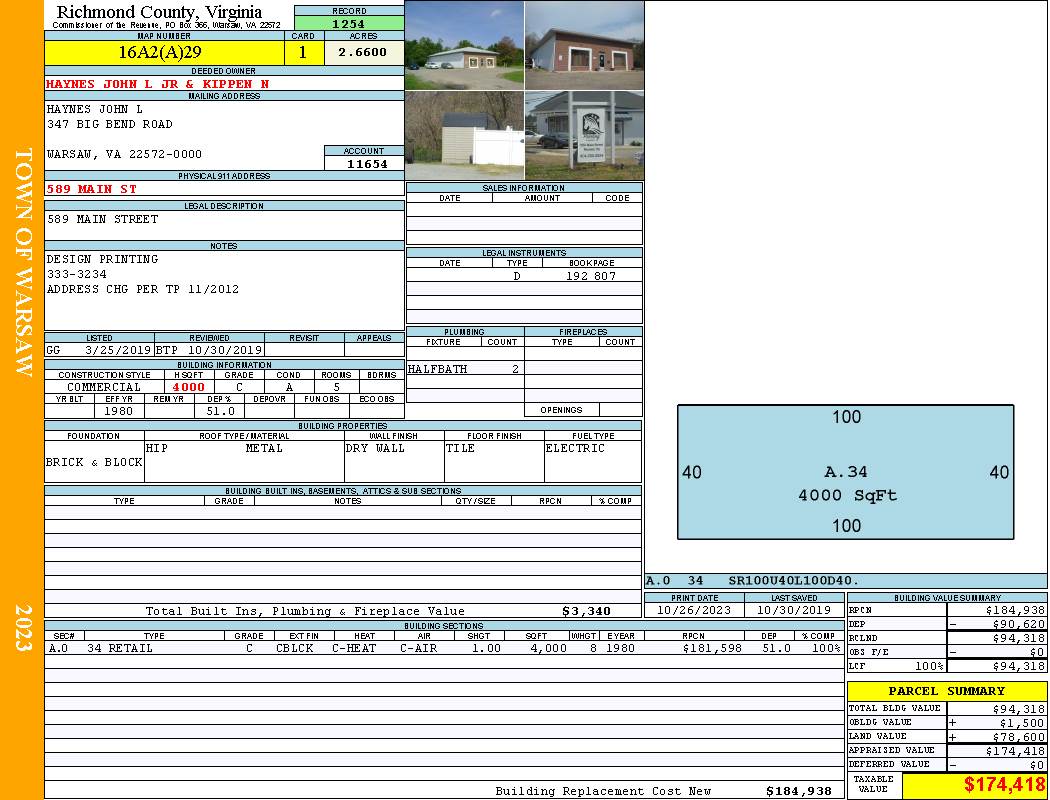Click listed date 3/25/2019
1050x800 pixels.
point(118,350)
